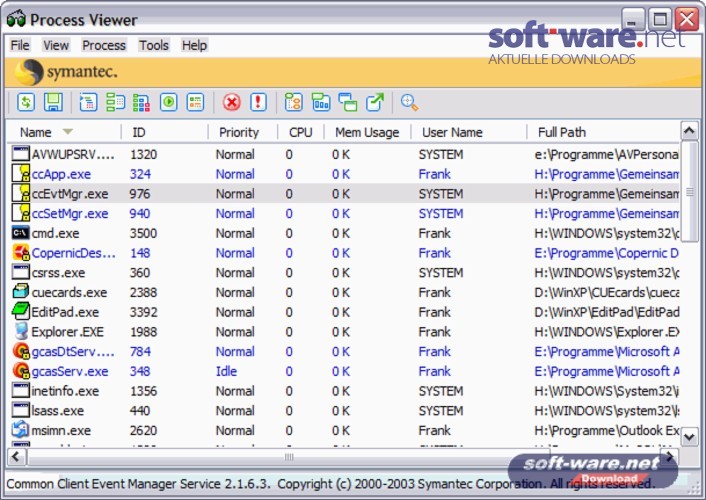This screenshot has width=706, height=500.
Task: Open the View menu
Action: click(56, 45)
